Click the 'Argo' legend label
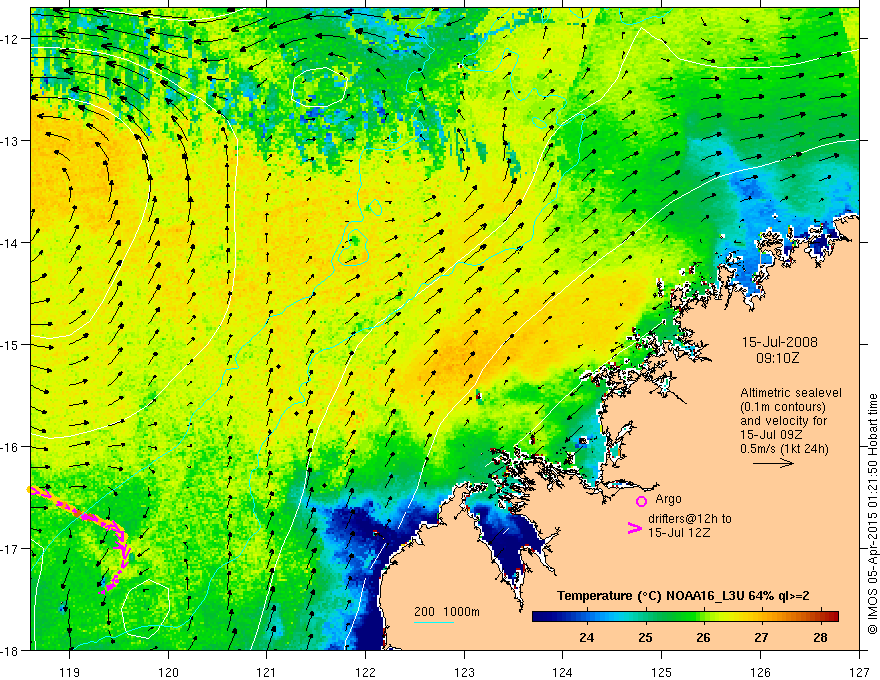This screenshot has width=880, height=680. point(668,499)
